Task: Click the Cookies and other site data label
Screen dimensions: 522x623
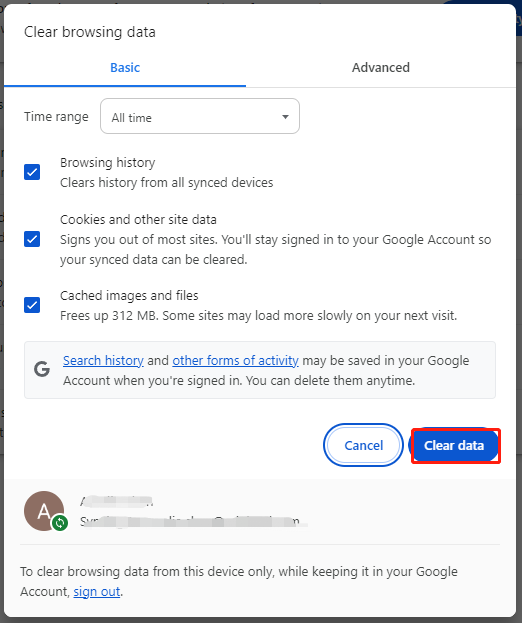Action: click(138, 219)
